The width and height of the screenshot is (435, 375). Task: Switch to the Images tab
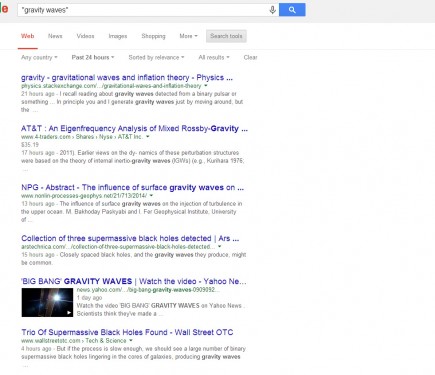click(118, 36)
